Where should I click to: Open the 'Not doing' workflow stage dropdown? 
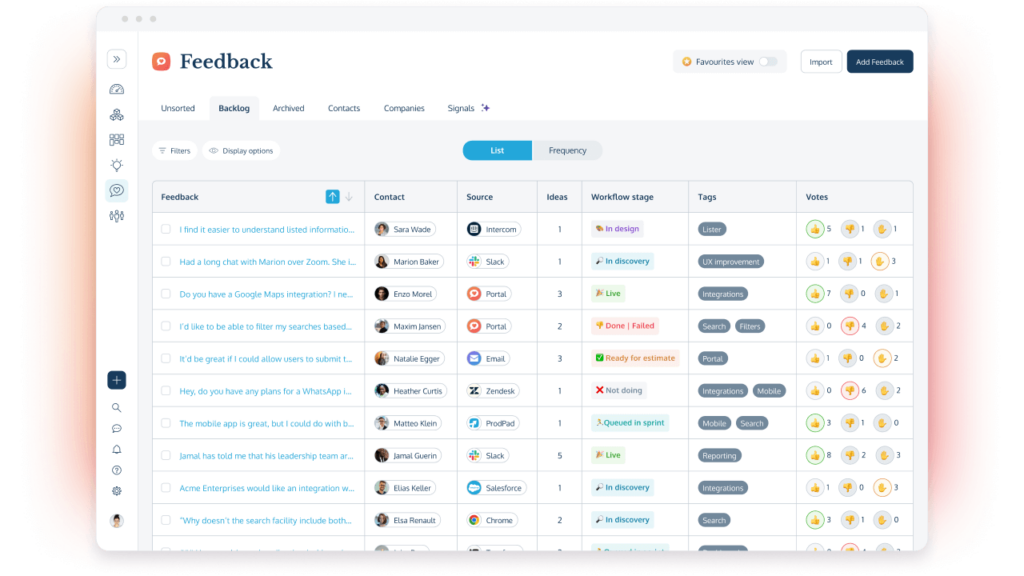(x=618, y=390)
